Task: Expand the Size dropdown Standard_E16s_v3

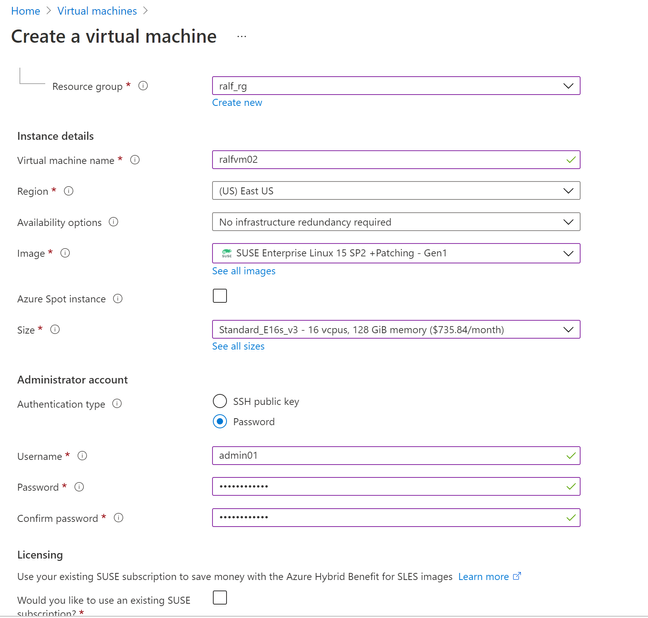Action: click(x=396, y=329)
